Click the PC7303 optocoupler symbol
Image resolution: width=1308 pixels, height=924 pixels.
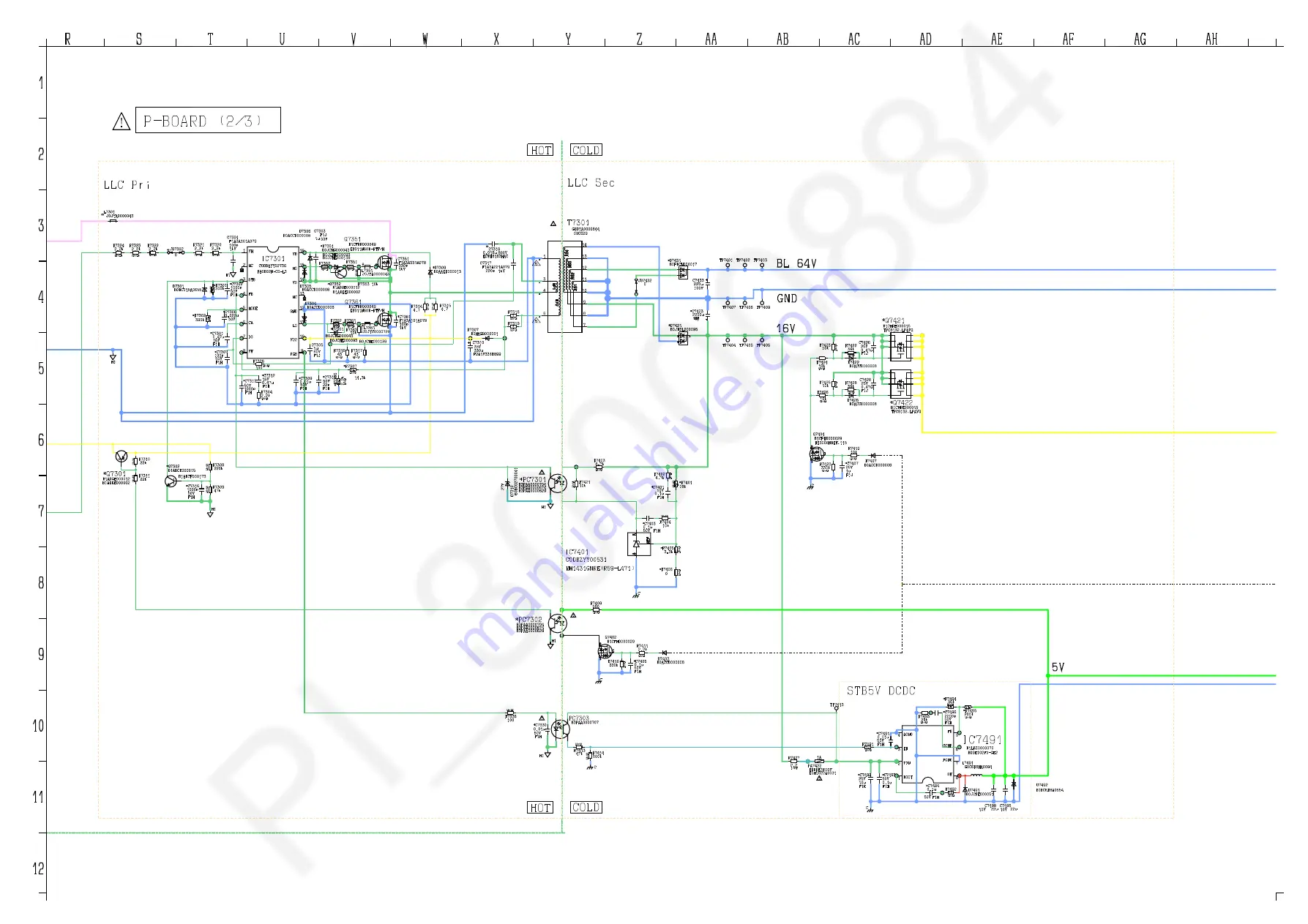click(x=560, y=729)
